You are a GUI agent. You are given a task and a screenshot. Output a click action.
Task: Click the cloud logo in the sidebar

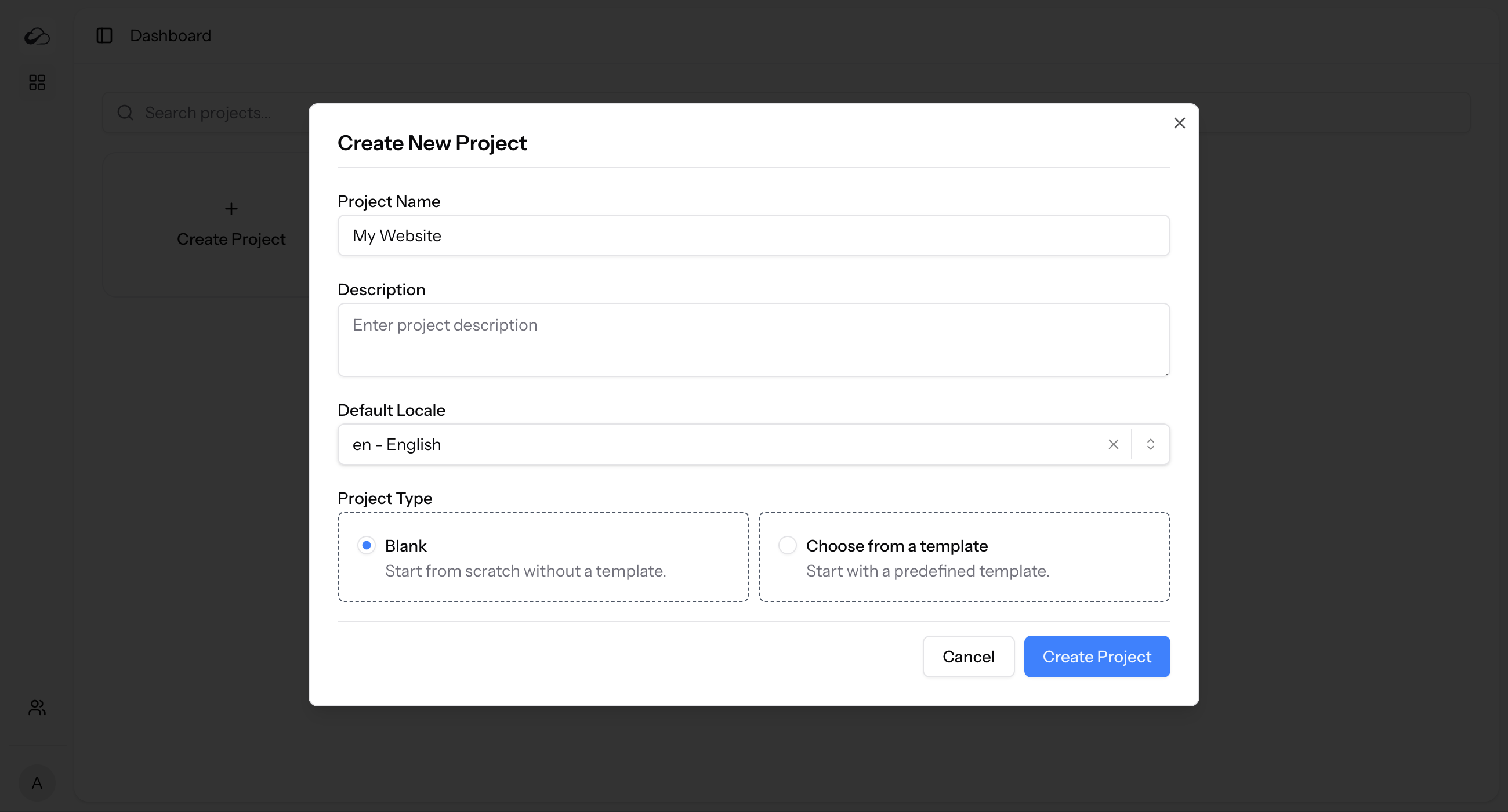click(37, 36)
